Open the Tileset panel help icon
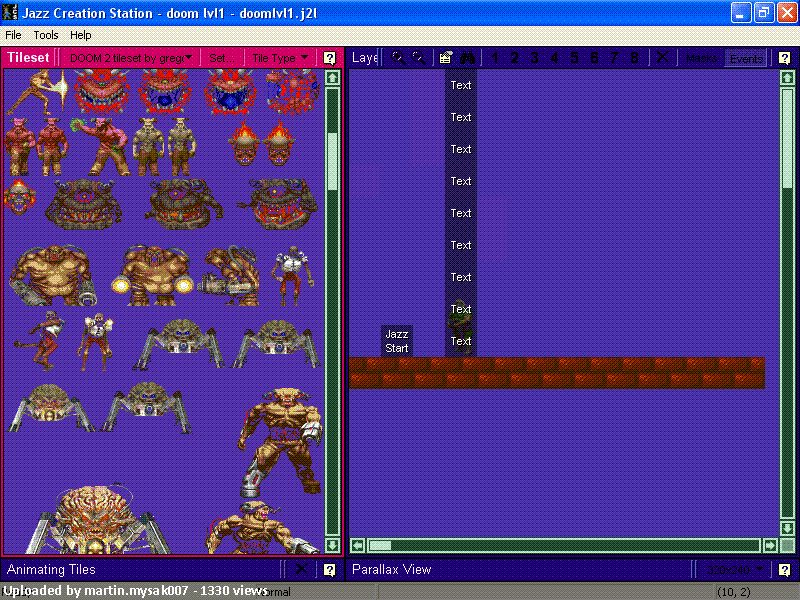800x600 pixels. 330,58
